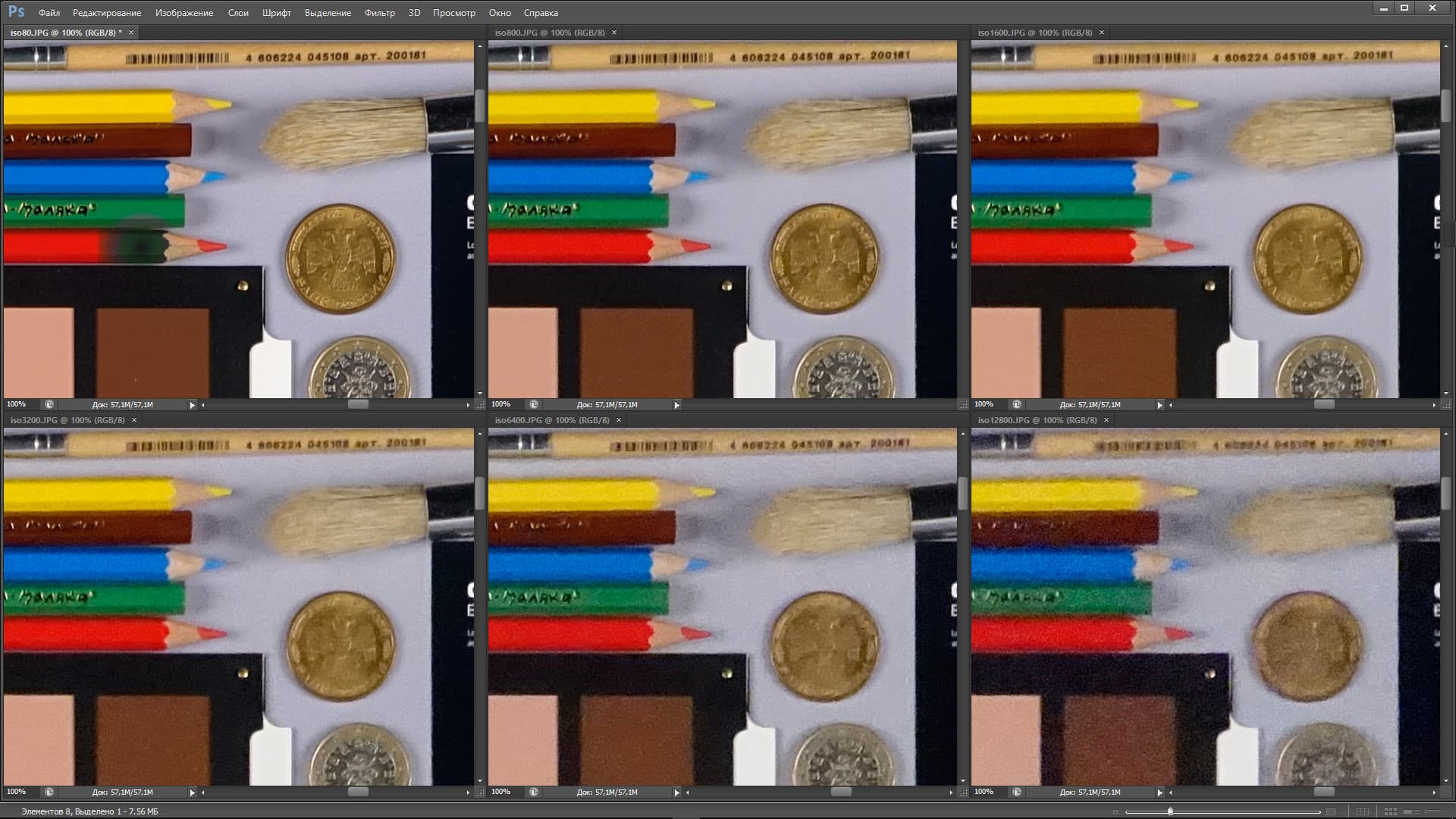
Task: Switch to the iso3200.JPG document tab
Action: pyautogui.click(x=67, y=420)
